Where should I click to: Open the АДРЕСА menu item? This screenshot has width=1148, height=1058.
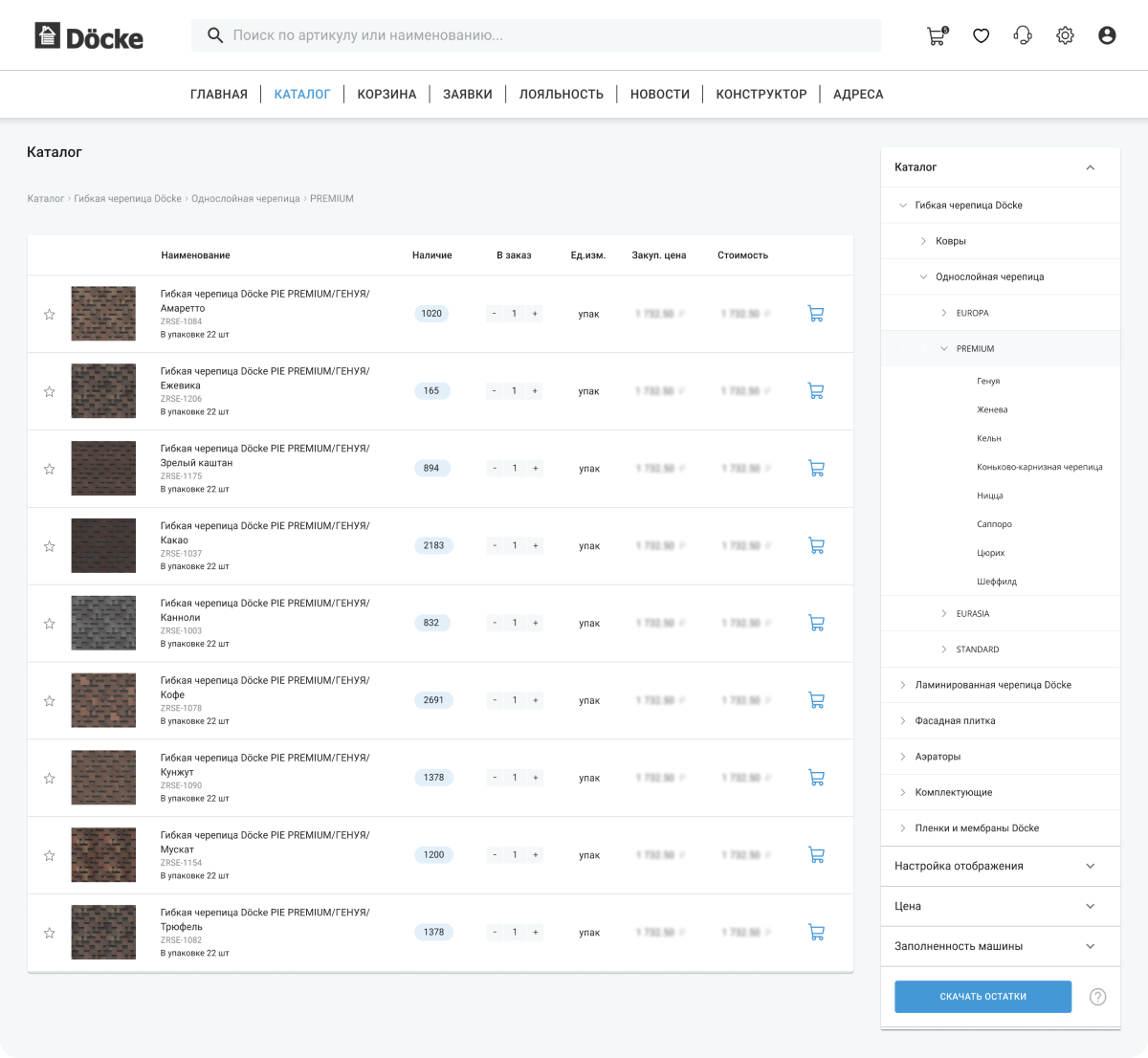tap(858, 94)
